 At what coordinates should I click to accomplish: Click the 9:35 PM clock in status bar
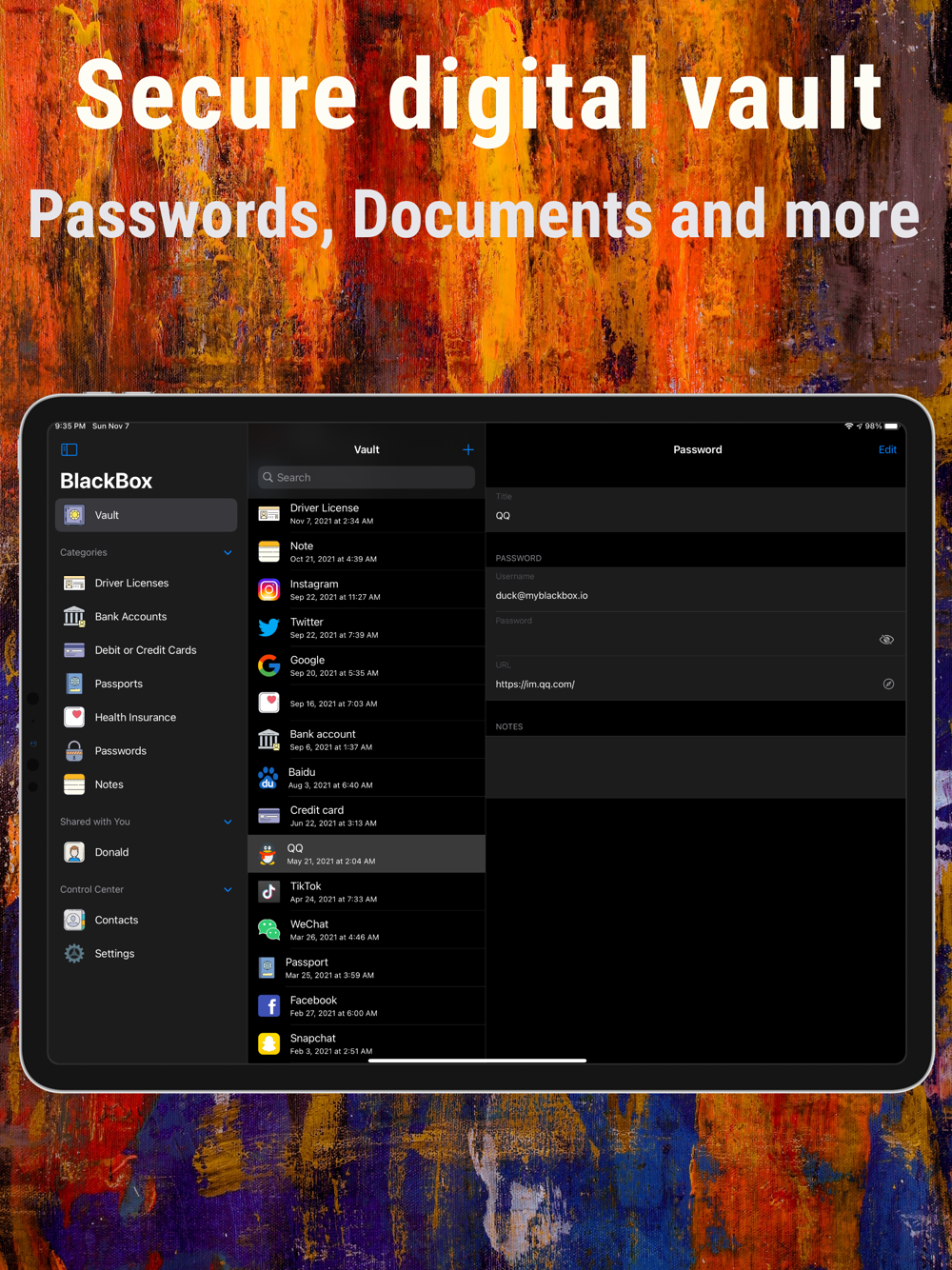[70, 427]
